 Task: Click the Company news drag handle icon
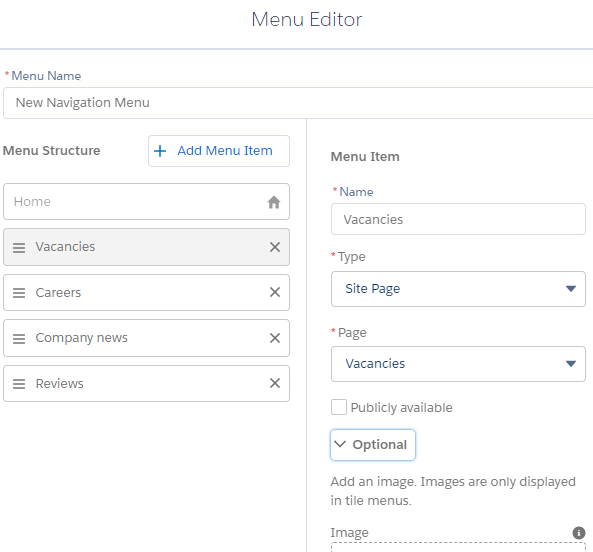click(19, 338)
